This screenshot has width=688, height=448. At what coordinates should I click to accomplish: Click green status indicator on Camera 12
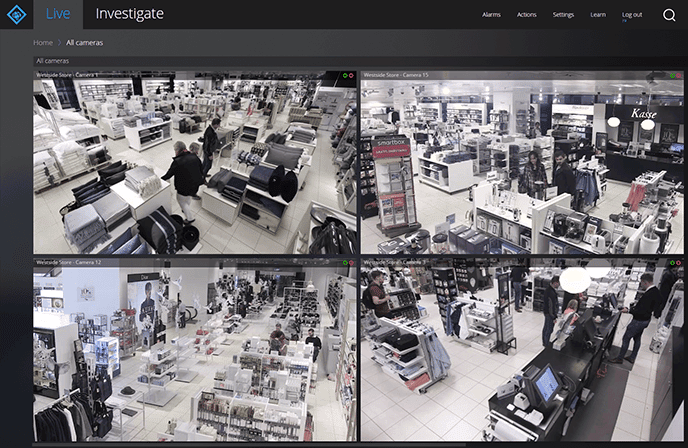[x=344, y=262]
